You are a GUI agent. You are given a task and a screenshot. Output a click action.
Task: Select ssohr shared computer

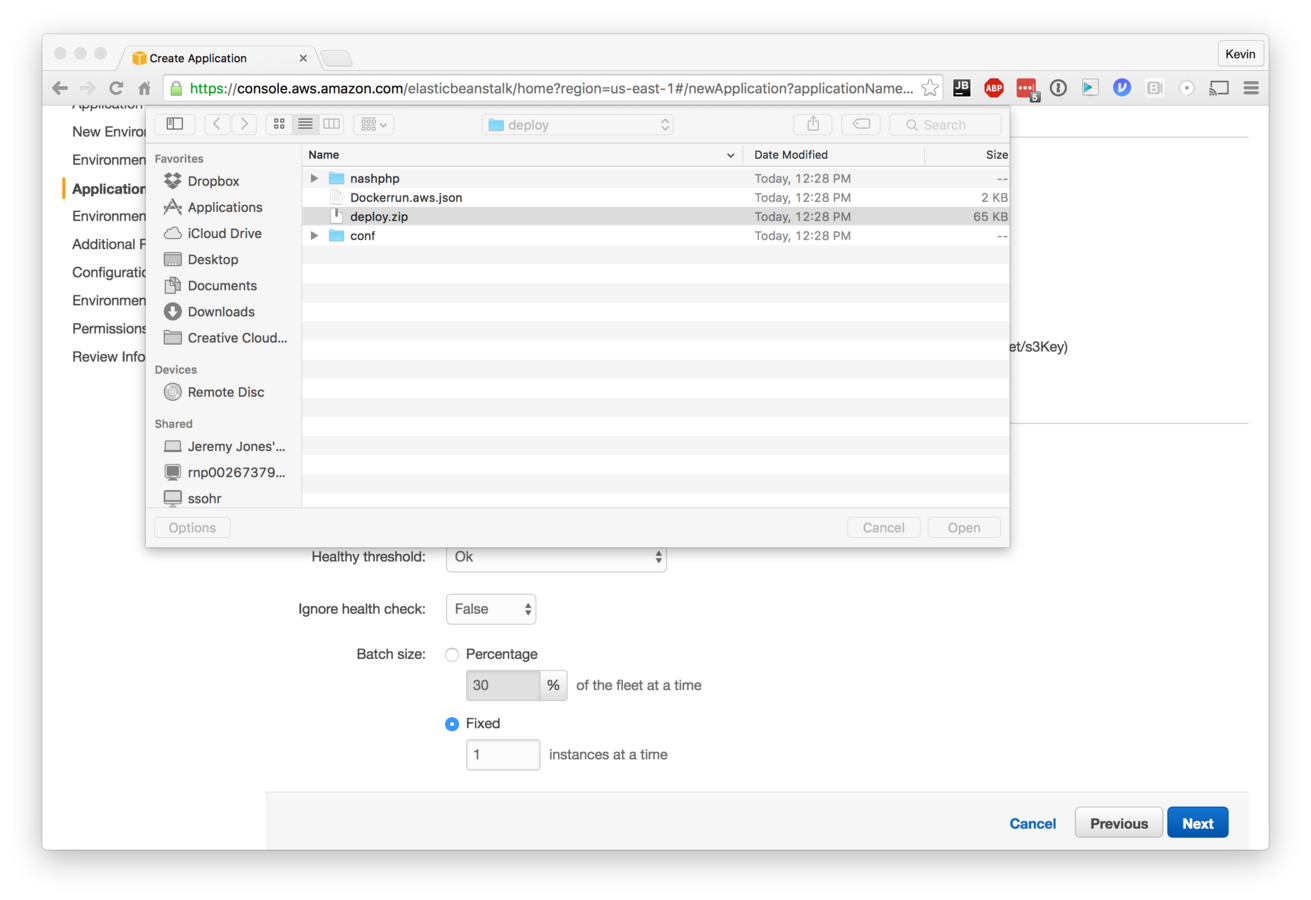pos(203,498)
